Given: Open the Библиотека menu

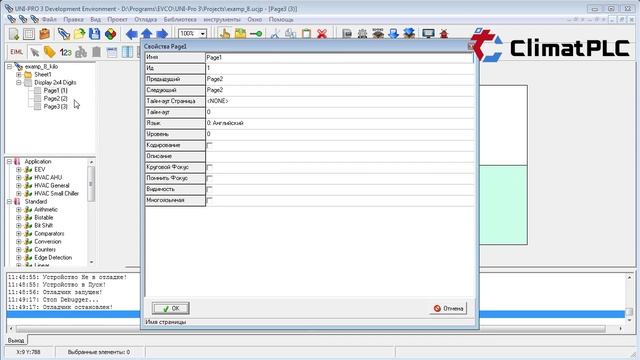Looking at the screenshot, I should coord(180,20).
